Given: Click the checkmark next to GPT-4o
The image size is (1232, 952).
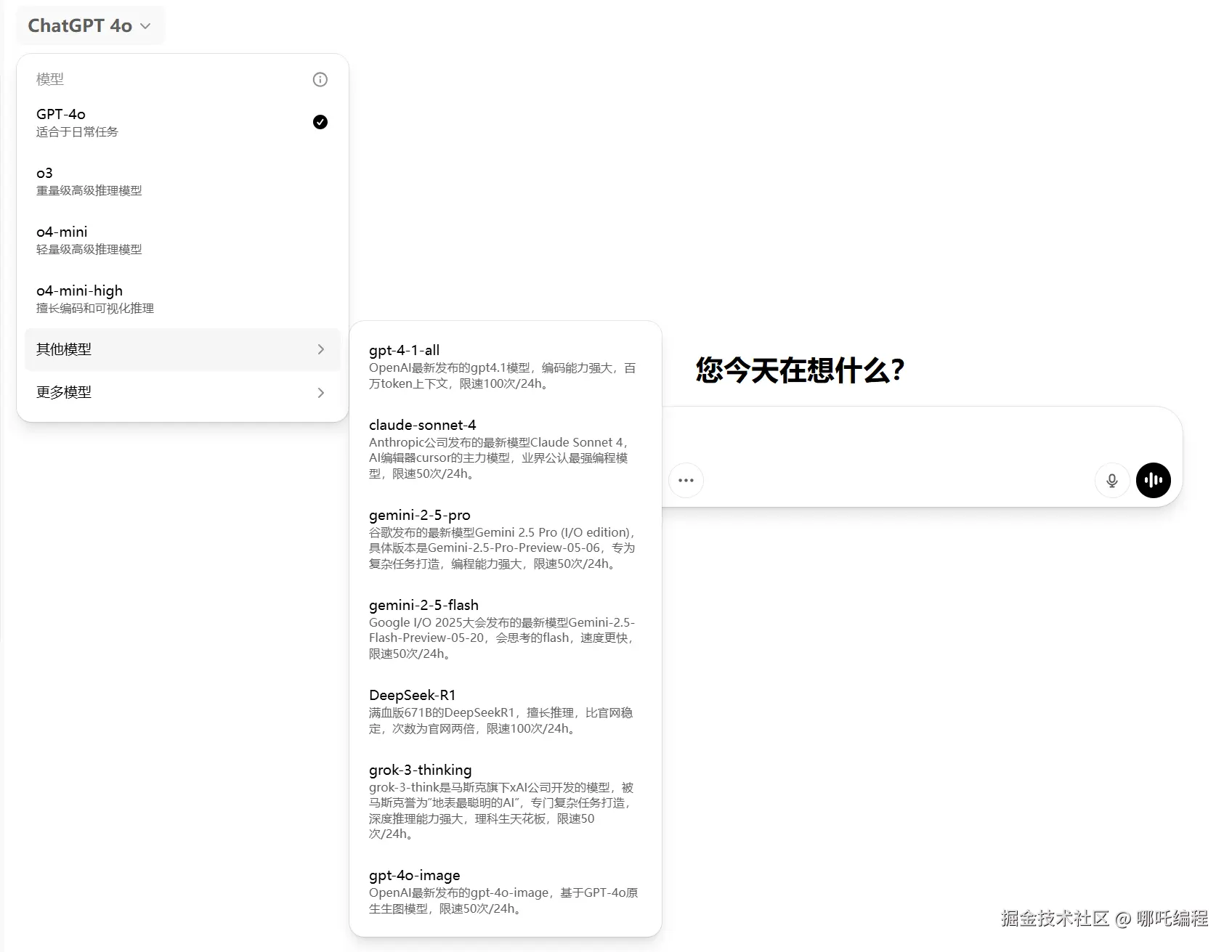Looking at the screenshot, I should click(320, 122).
